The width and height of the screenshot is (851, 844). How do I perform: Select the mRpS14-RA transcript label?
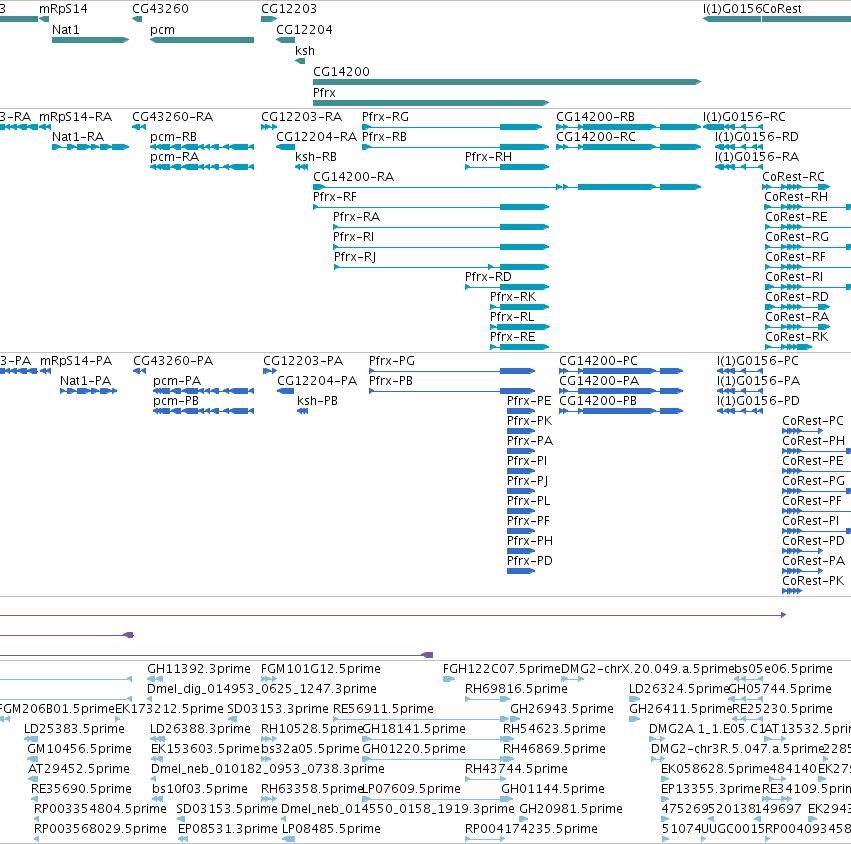75,117
